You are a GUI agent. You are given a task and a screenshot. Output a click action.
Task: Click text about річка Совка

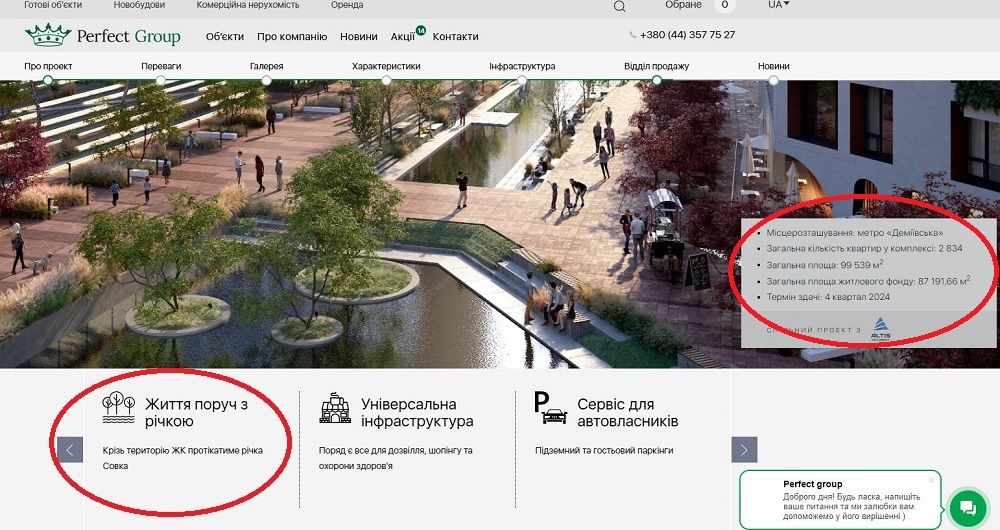[x=182, y=458]
